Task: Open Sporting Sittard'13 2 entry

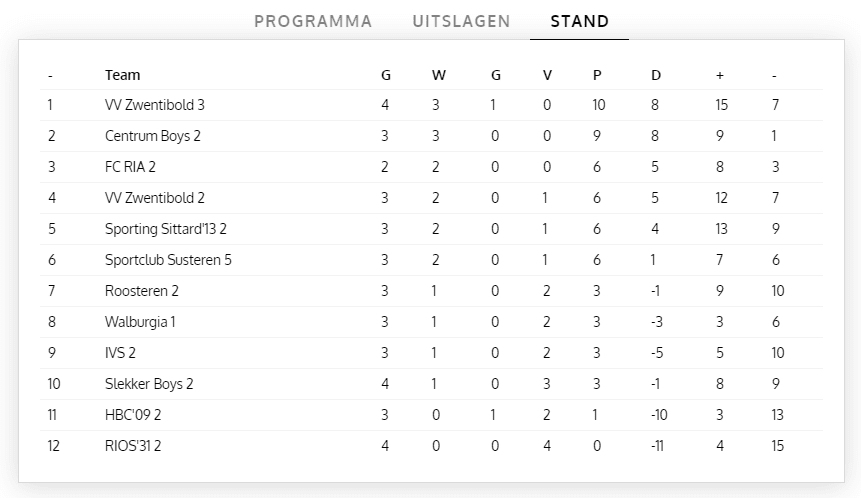Action: 166,229
